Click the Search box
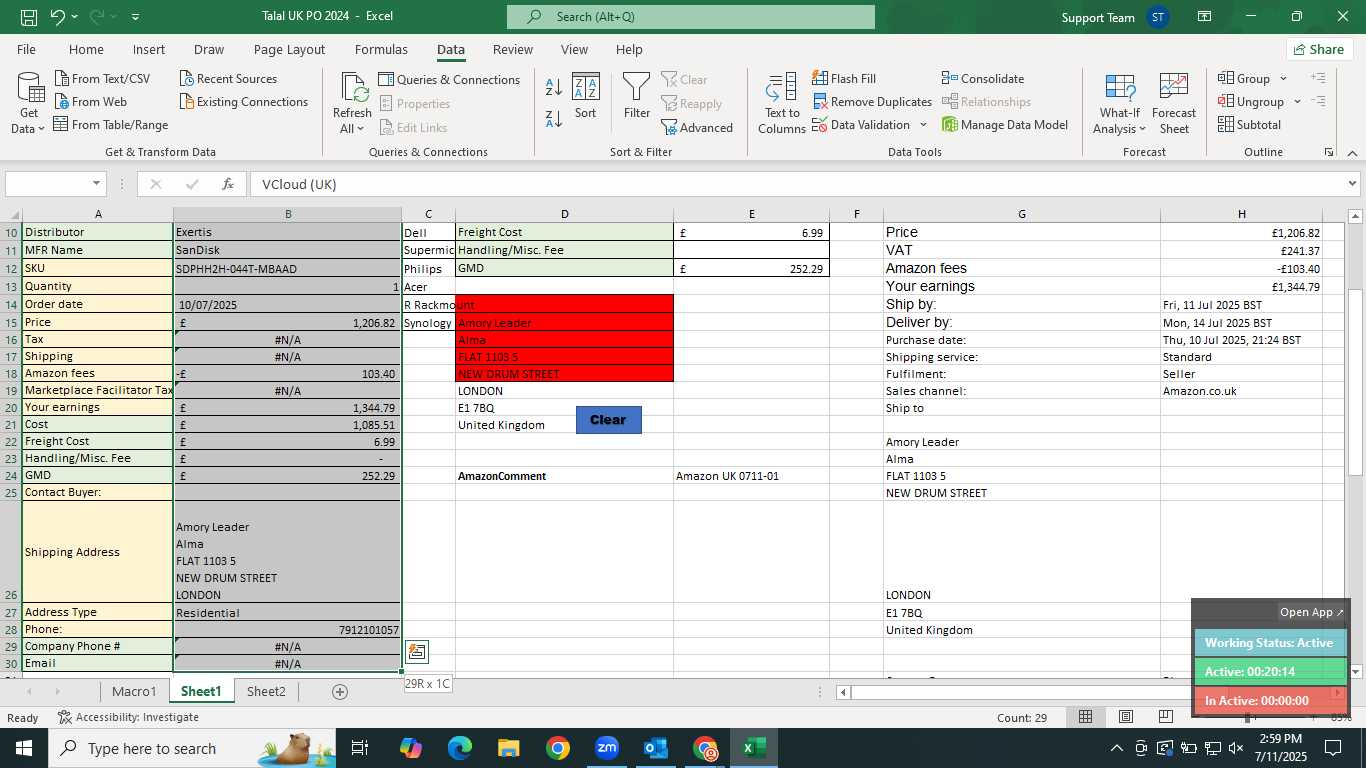 [x=690, y=17]
